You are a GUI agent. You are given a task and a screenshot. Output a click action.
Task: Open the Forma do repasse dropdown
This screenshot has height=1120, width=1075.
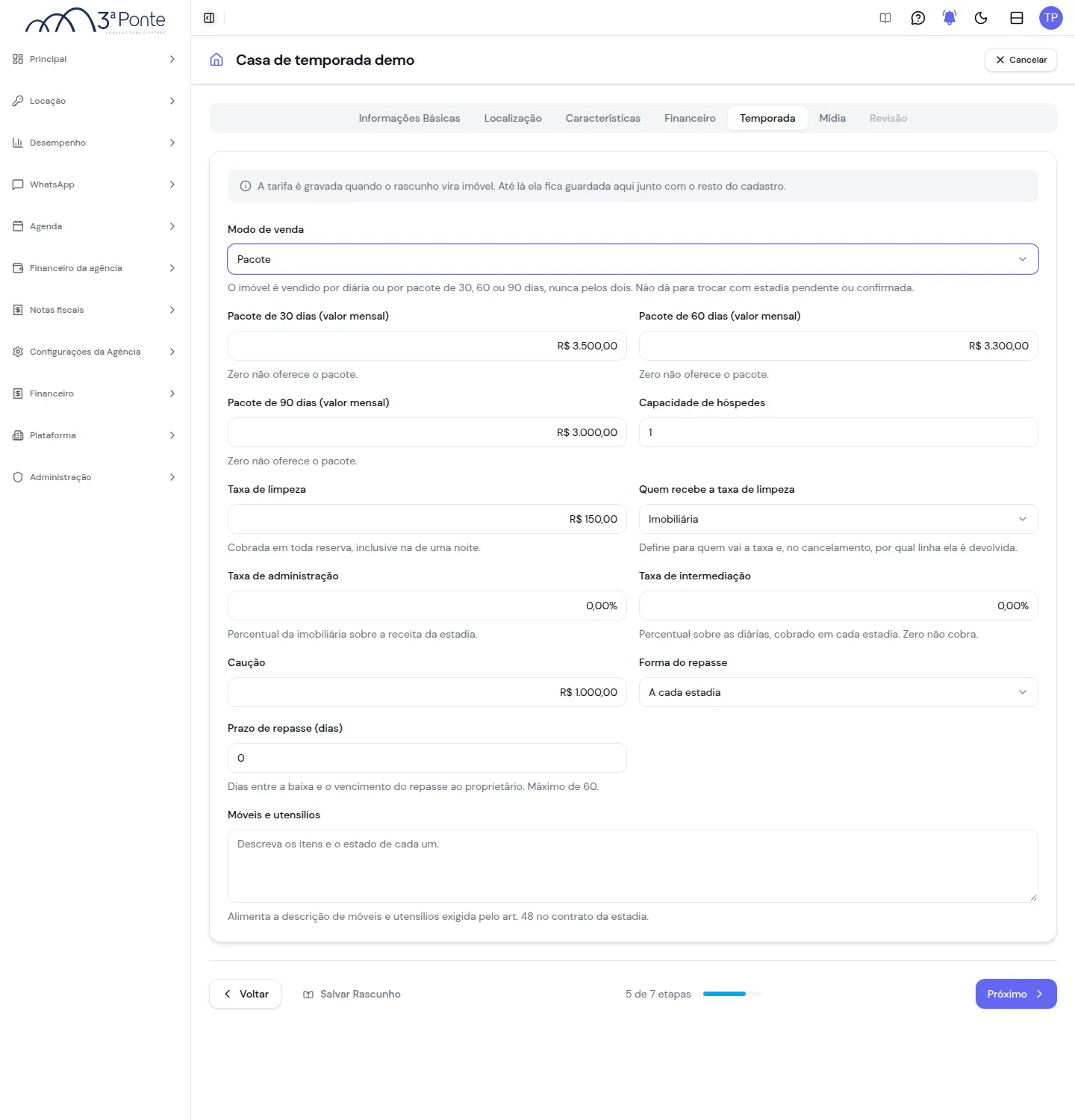pos(838,692)
